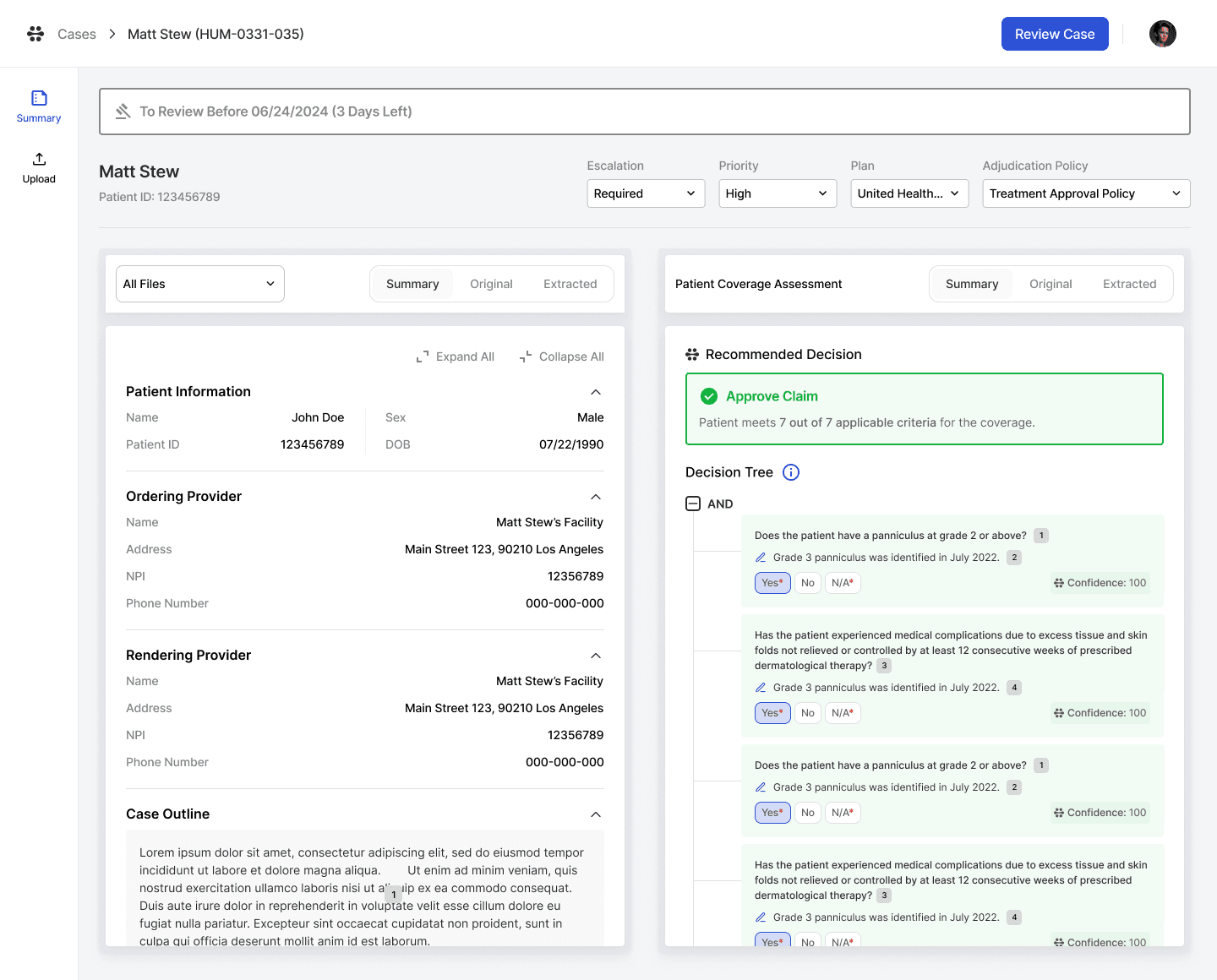
Task: Click the Decision Tree info icon
Action: 791,472
